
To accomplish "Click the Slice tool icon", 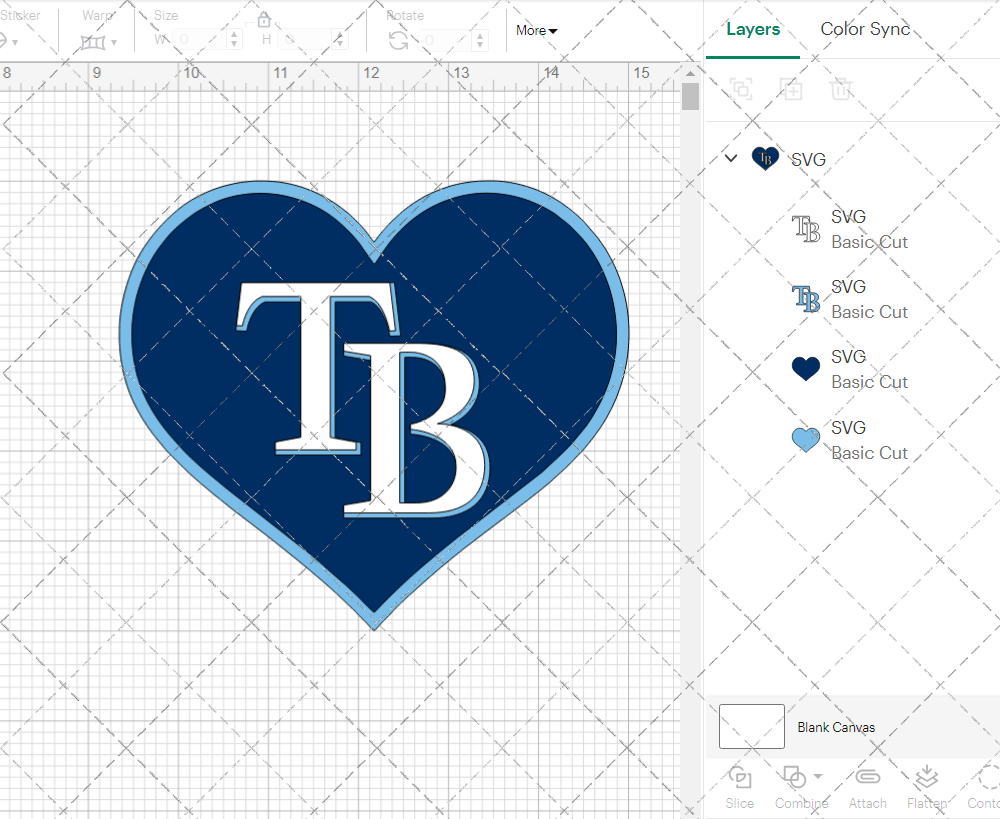I will pos(740,778).
